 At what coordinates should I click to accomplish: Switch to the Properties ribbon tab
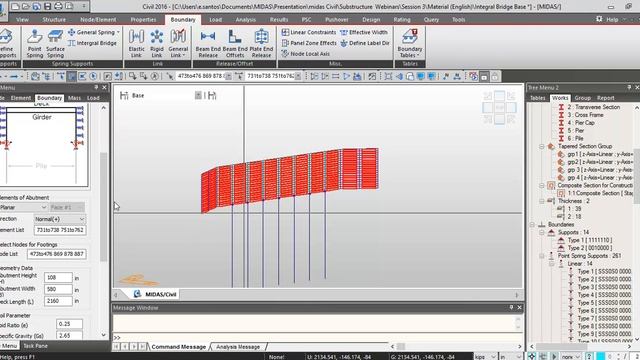click(x=143, y=20)
